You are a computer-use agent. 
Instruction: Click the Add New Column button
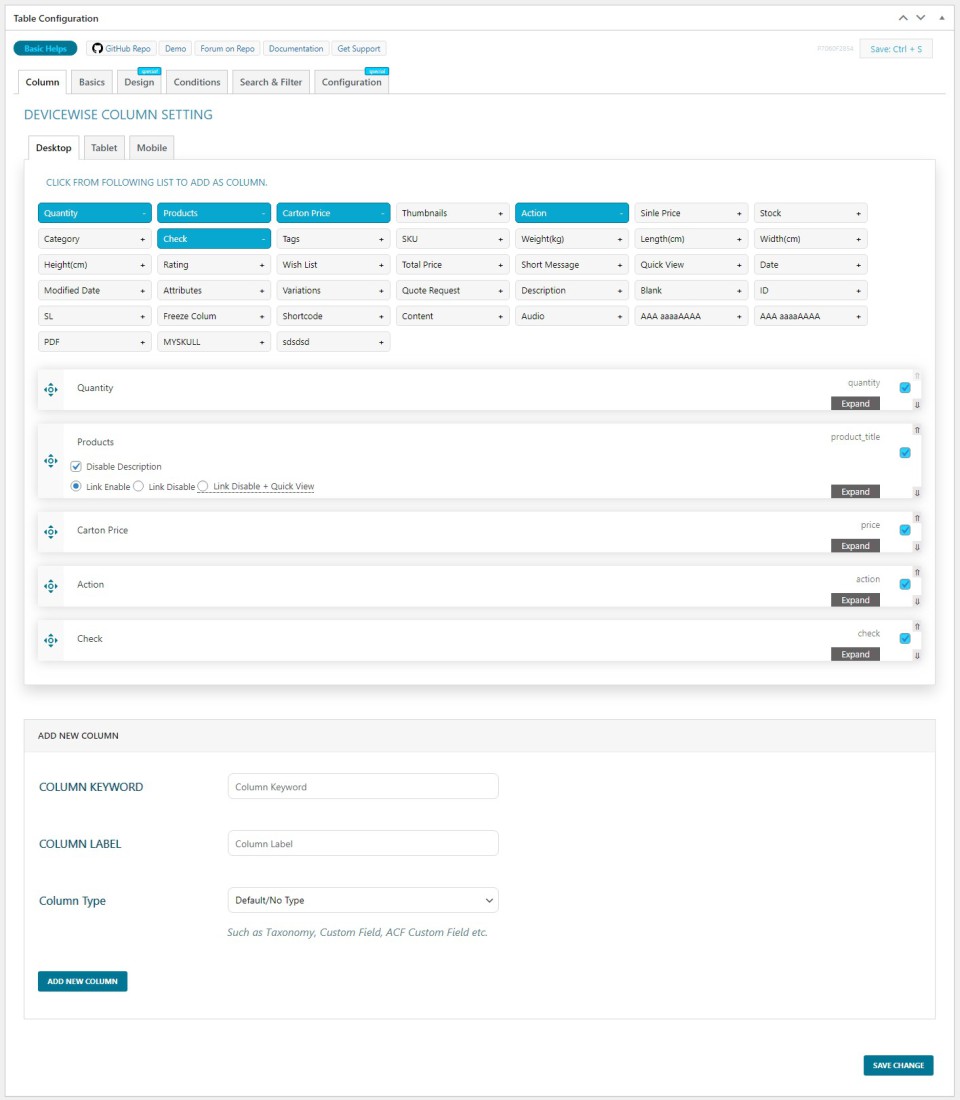pos(82,981)
